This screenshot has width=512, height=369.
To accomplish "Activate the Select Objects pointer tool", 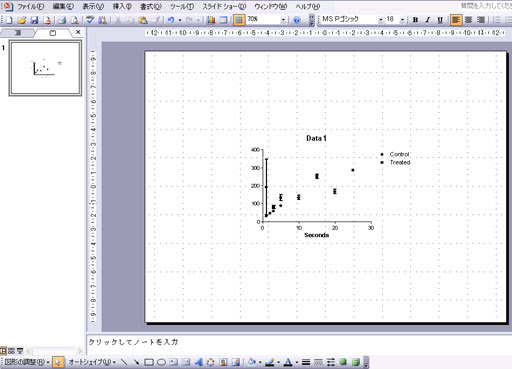I will point(58,362).
